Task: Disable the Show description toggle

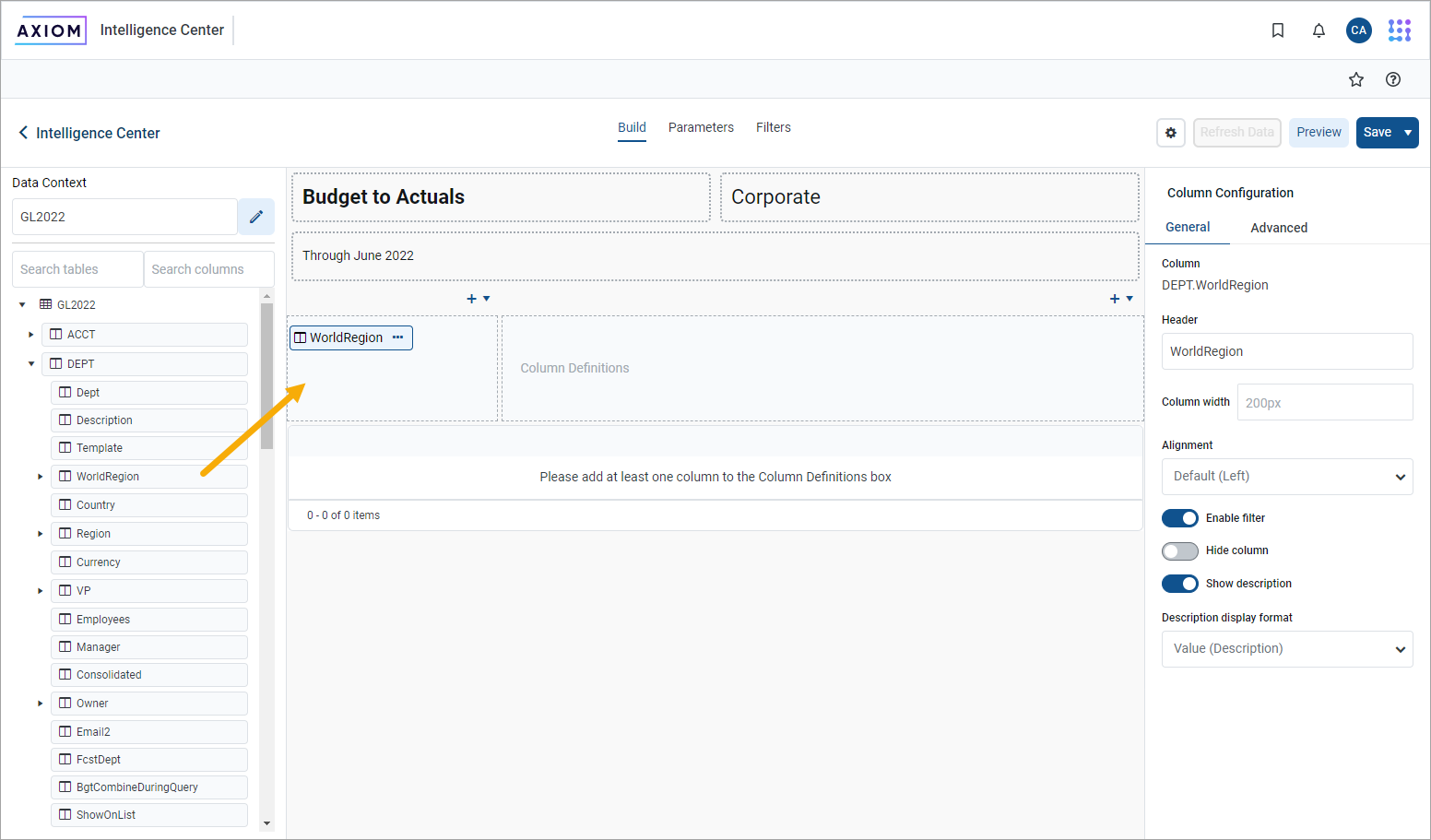Action: (1179, 584)
